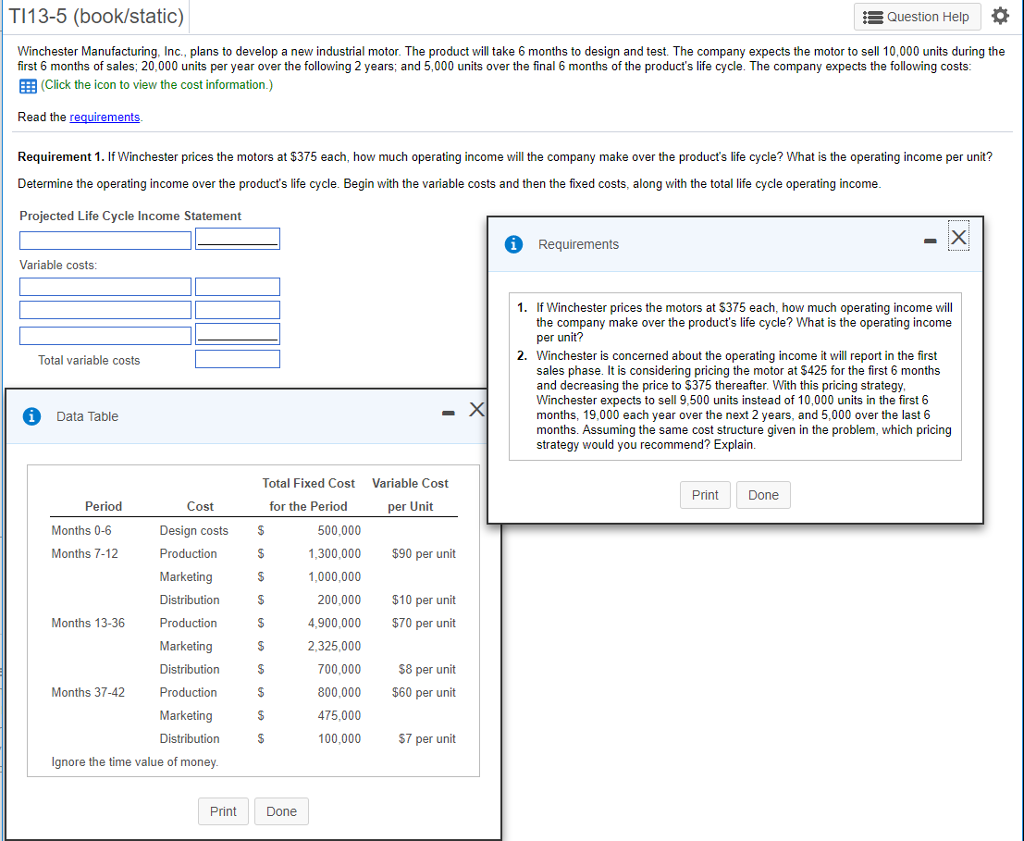Click the cost information table icon
Screen dimensions: 1024x841
(x=28, y=85)
